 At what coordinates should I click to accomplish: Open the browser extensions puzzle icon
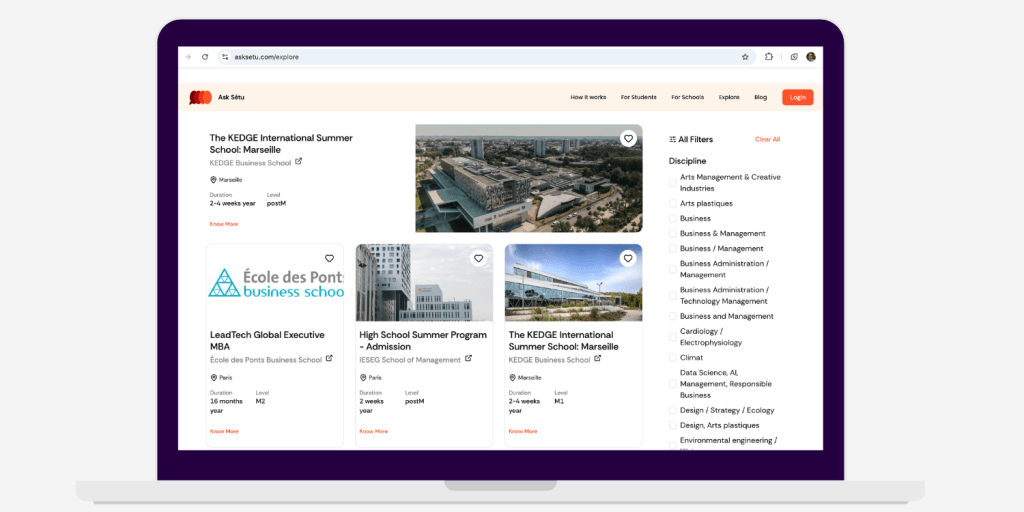pyautogui.click(x=769, y=57)
